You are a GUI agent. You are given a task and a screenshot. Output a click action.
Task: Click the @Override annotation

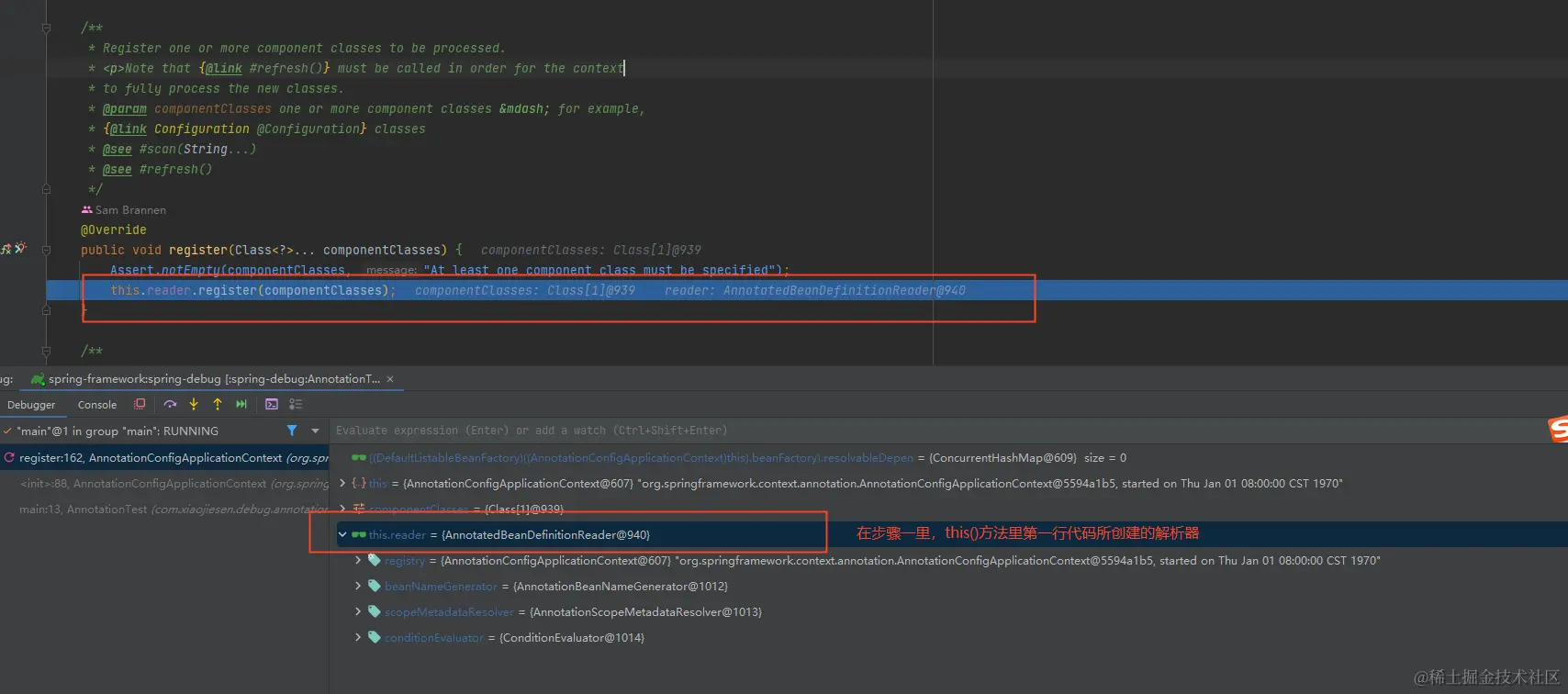(114, 230)
